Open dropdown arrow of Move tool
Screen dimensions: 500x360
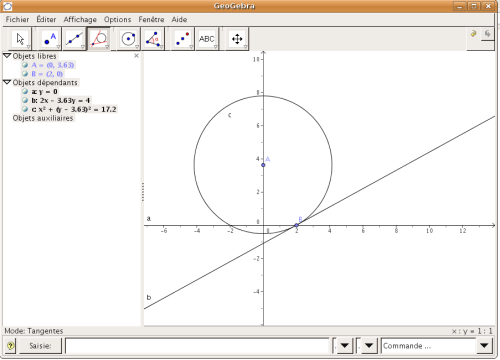click(28, 47)
